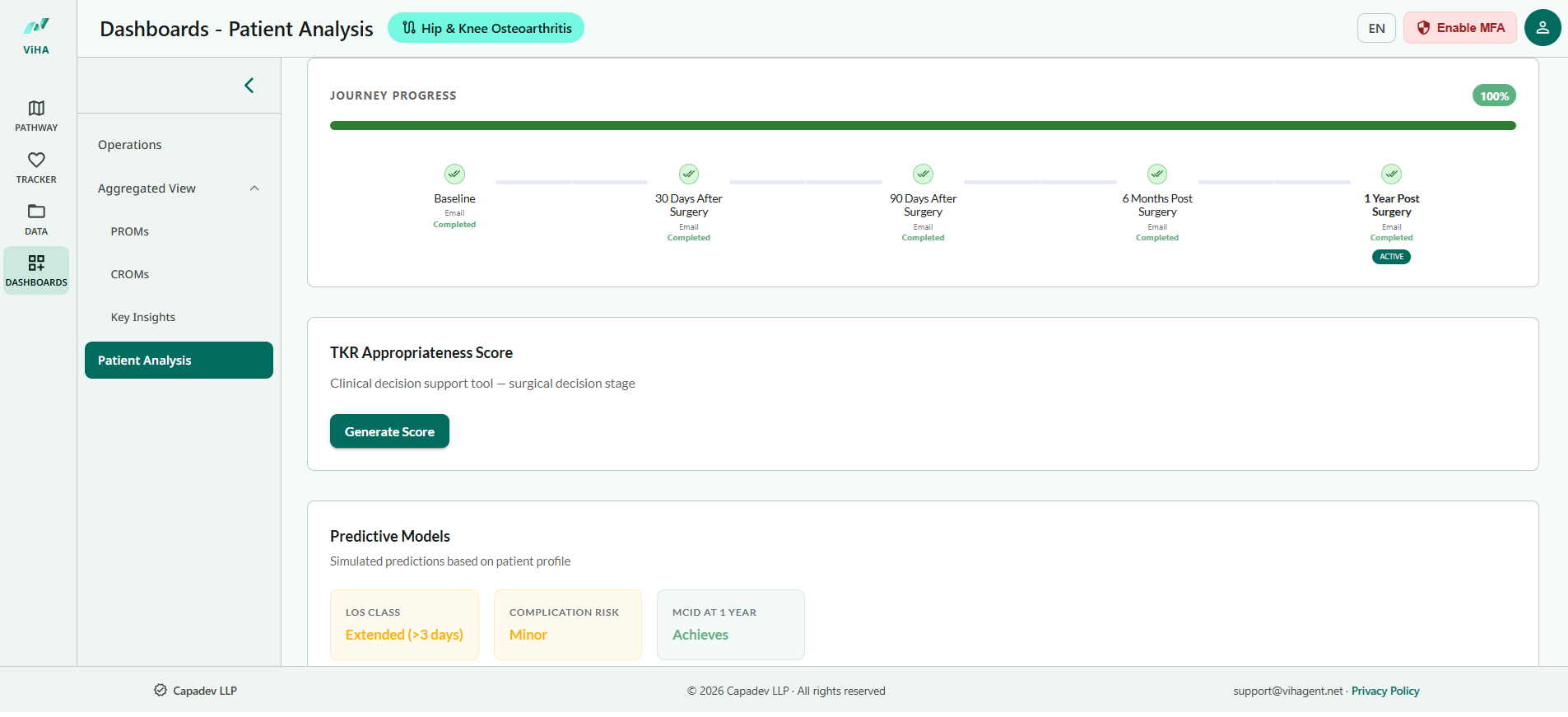Click the Hip & Knee Osteoarthritis pathway badge
Screen dimensions: 1568x717
click(x=486, y=28)
